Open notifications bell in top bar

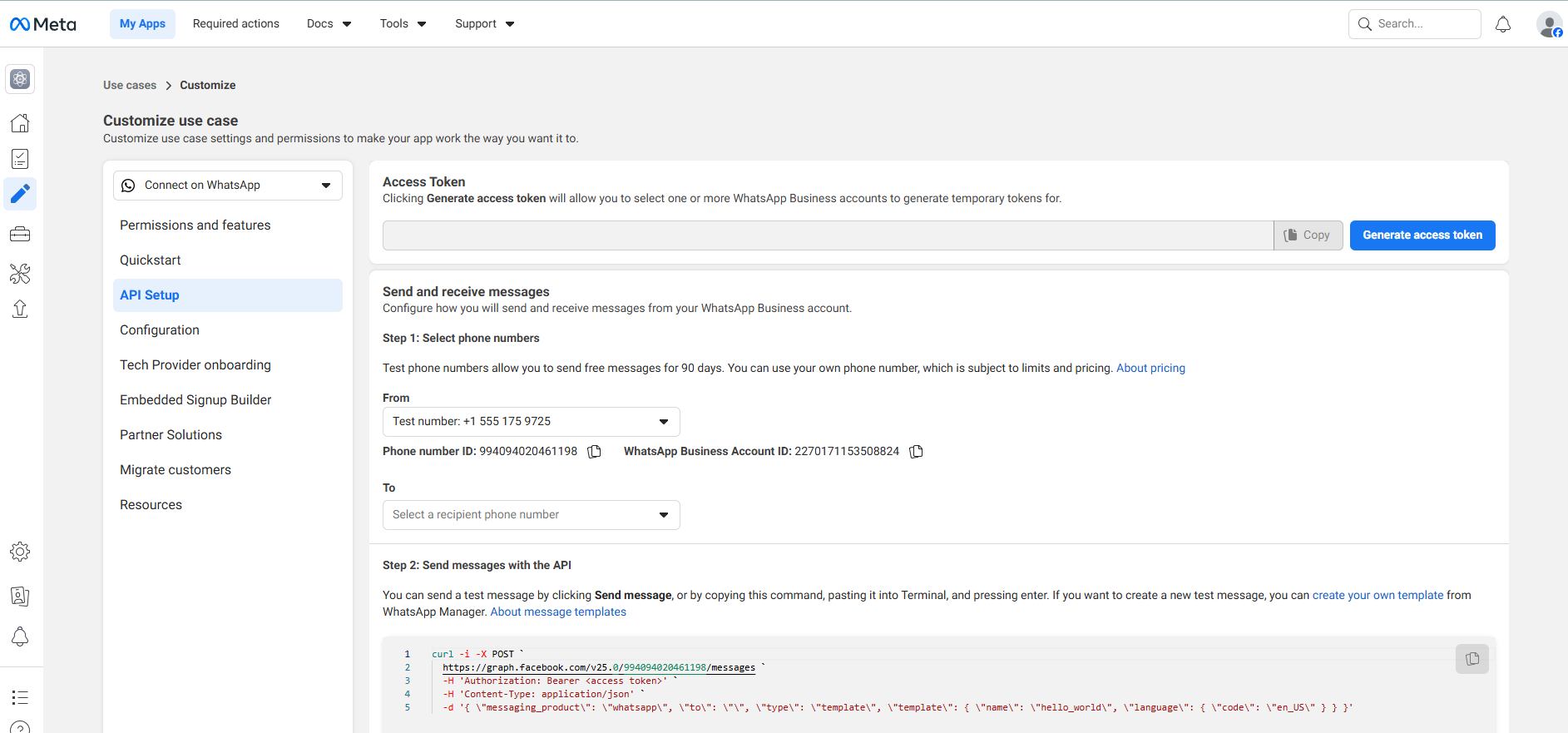pyautogui.click(x=1503, y=24)
